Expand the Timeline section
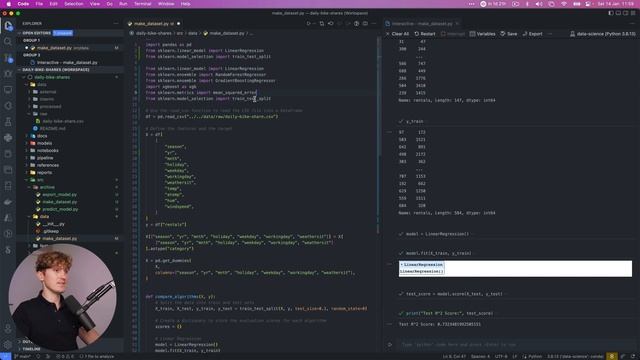Viewport: 640px width, 360px height. pos(31,349)
